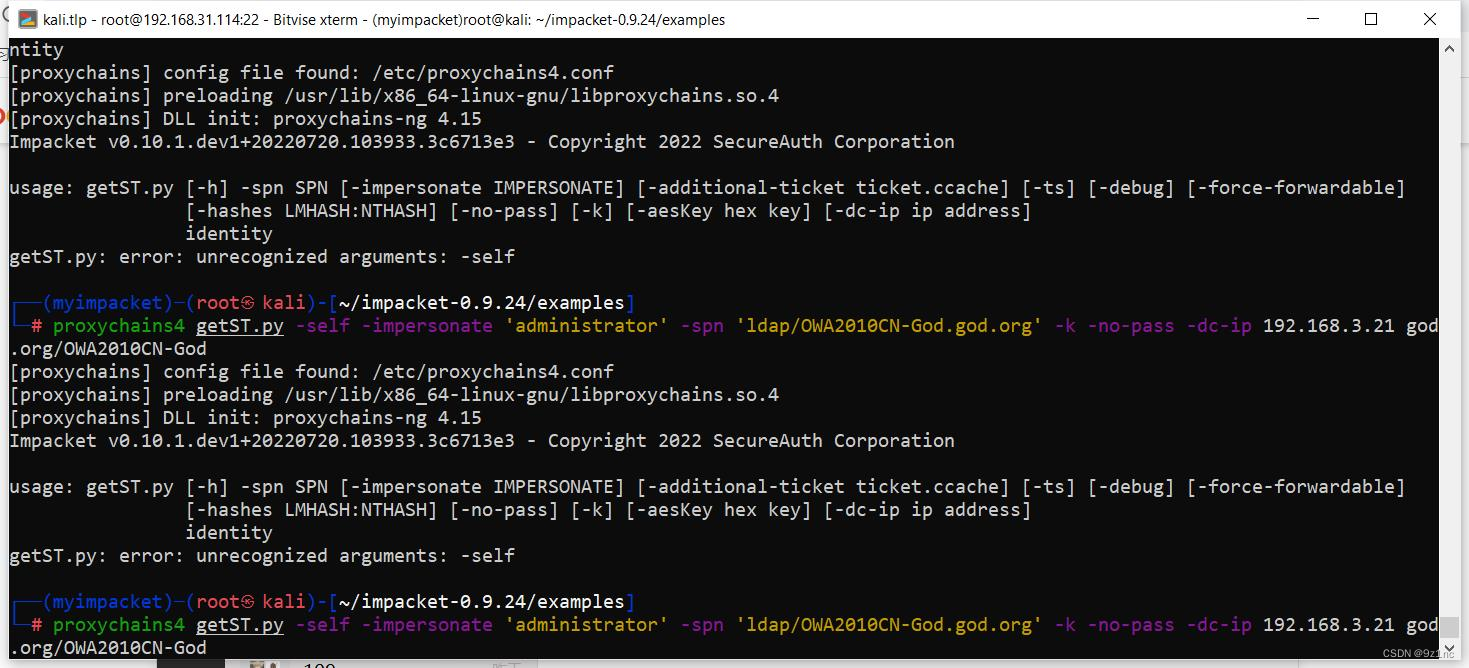Click the topmost 'preloading ... libproxychains.so.4' line
The image size is (1469, 668).
394,96
